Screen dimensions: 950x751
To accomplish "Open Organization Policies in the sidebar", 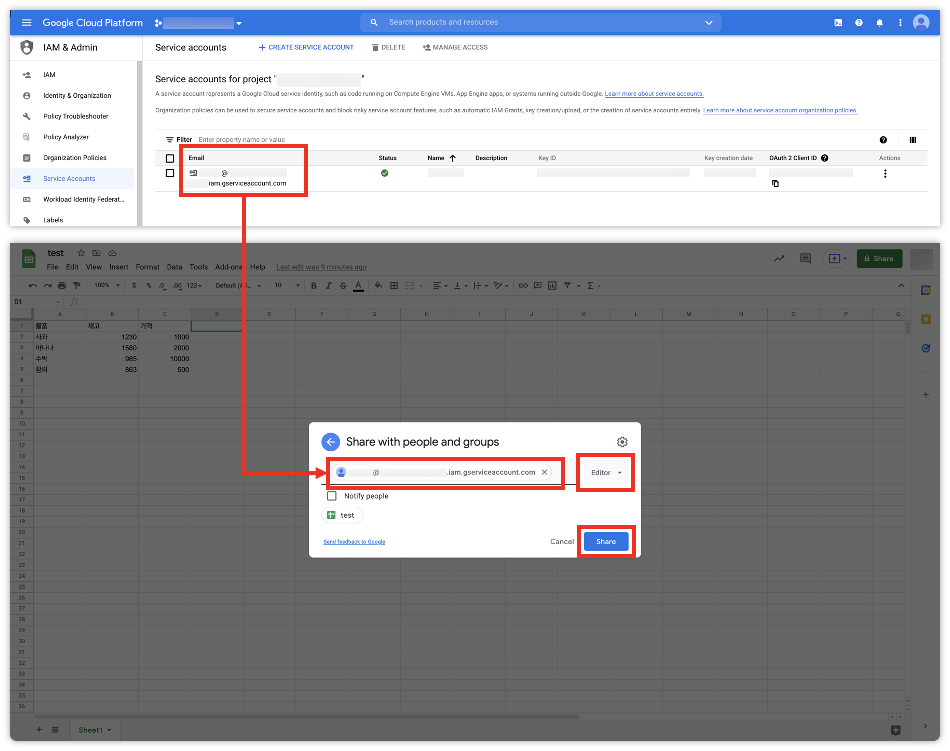I will click(73, 158).
